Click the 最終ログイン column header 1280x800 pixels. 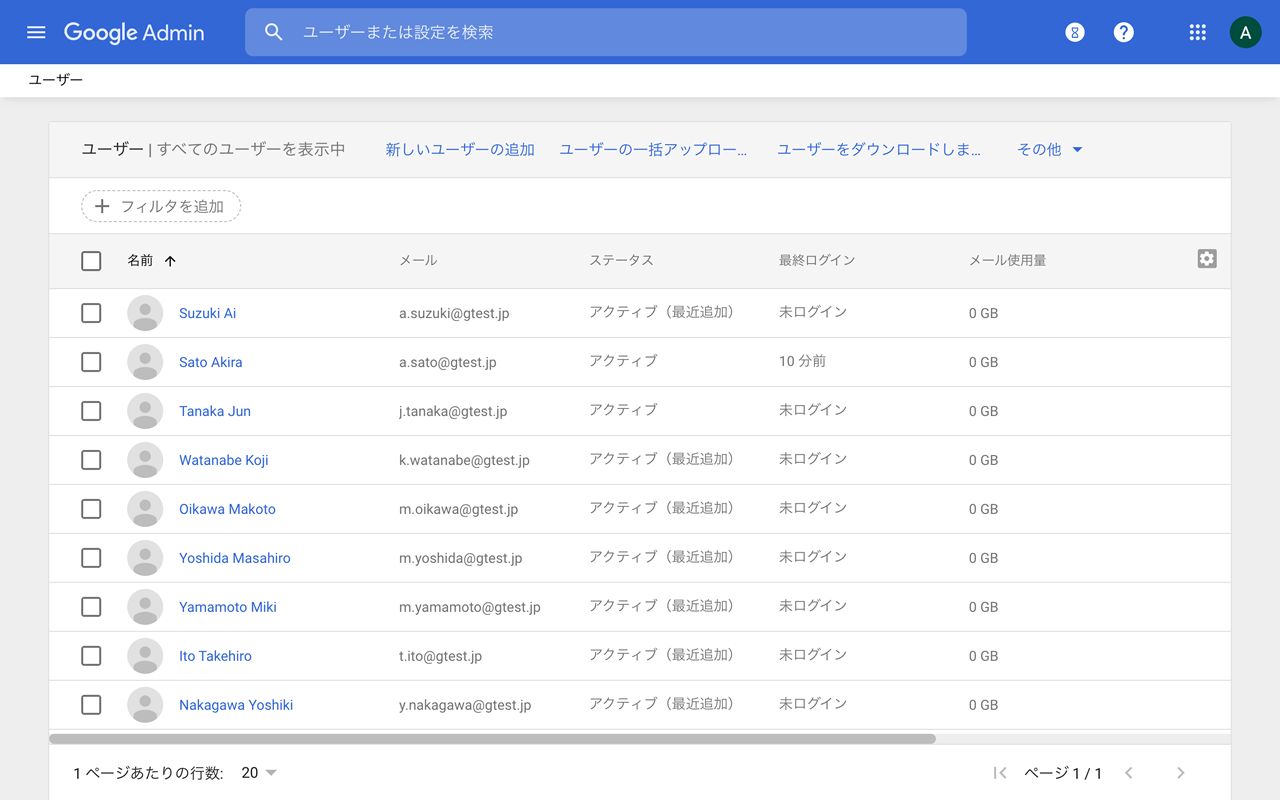[x=817, y=261]
